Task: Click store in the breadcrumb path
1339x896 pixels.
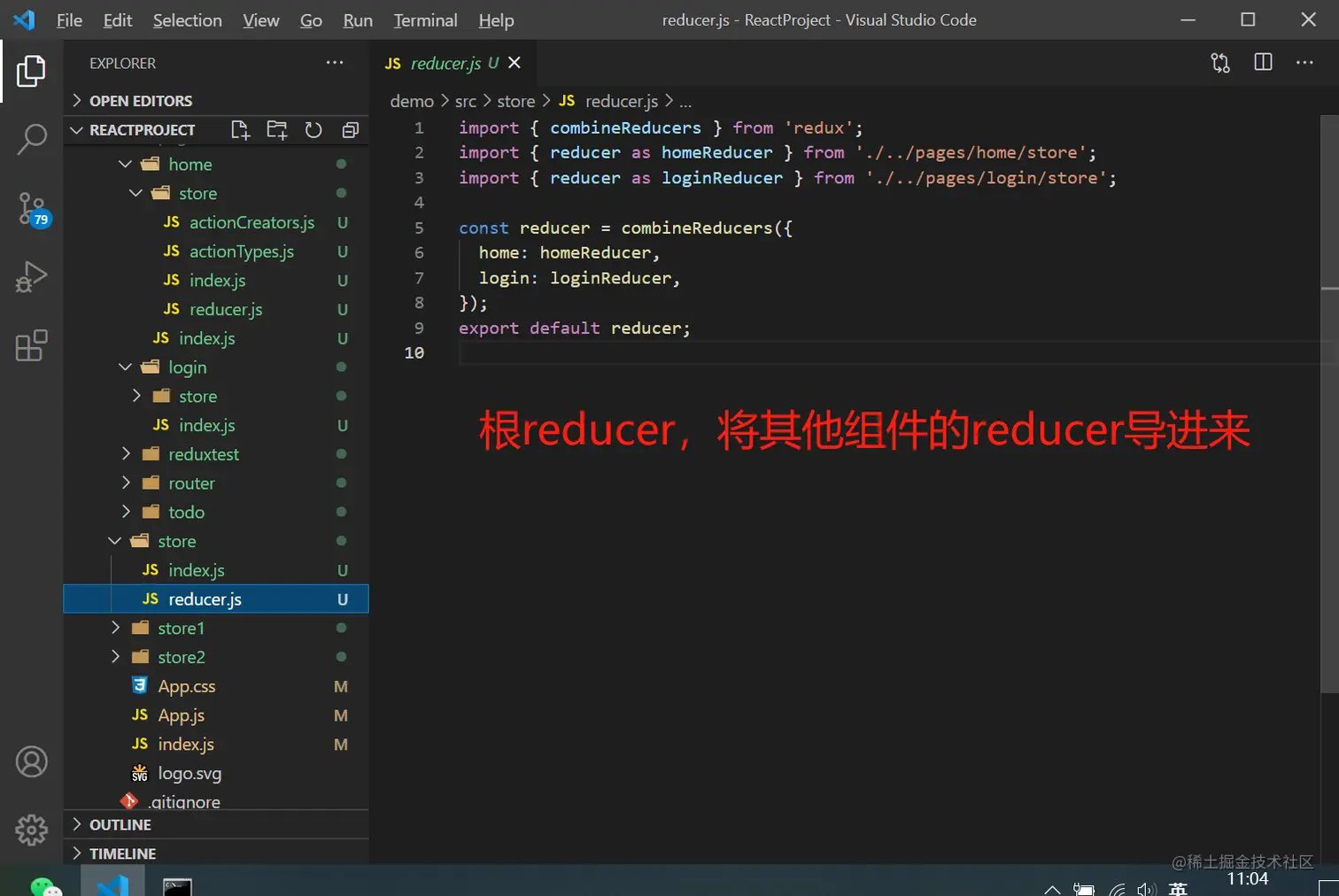Action: coord(515,102)
